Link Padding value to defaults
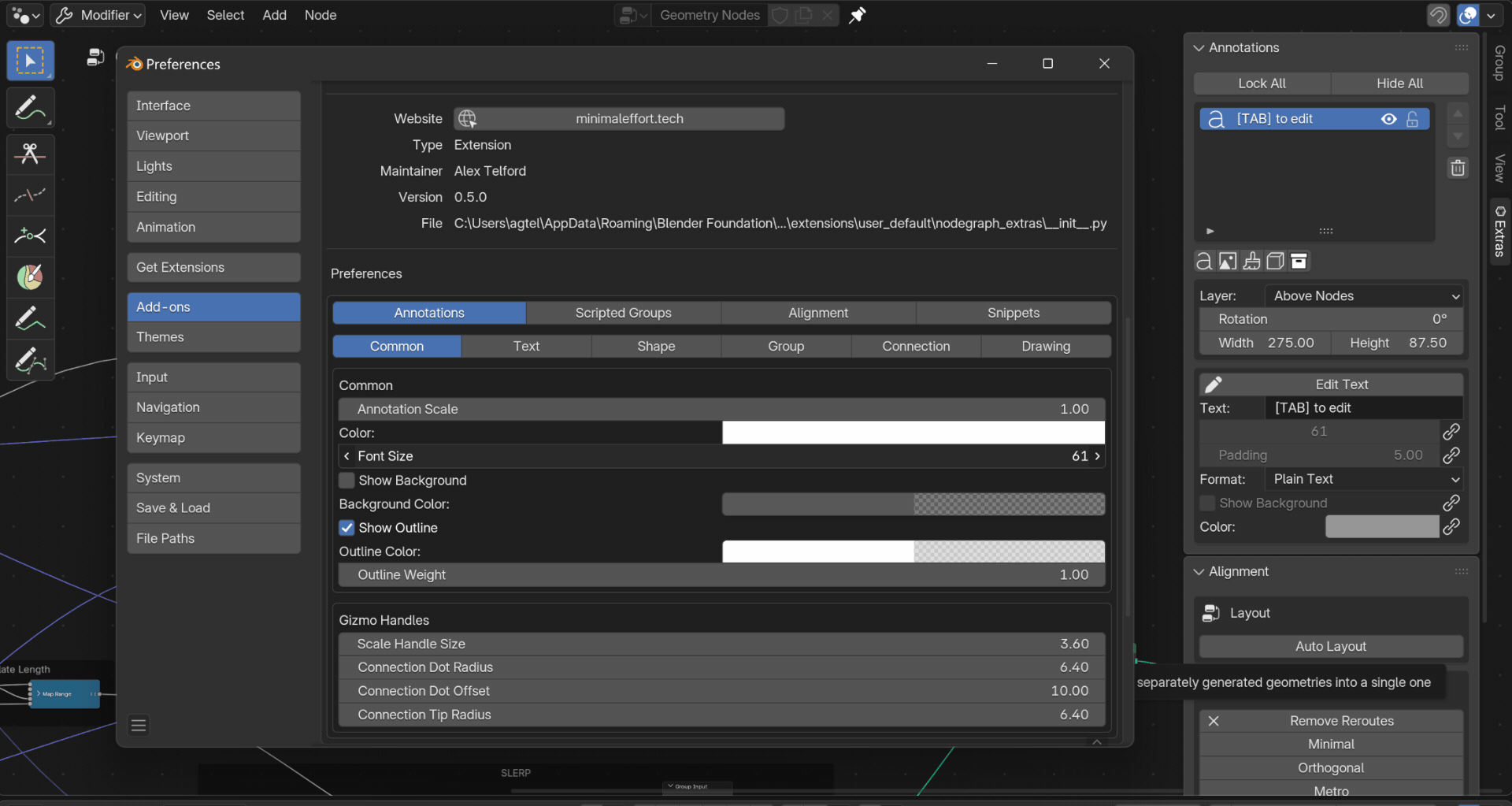The height and width of the screenshot is (806, 1512). click(x=1451, y=455)
